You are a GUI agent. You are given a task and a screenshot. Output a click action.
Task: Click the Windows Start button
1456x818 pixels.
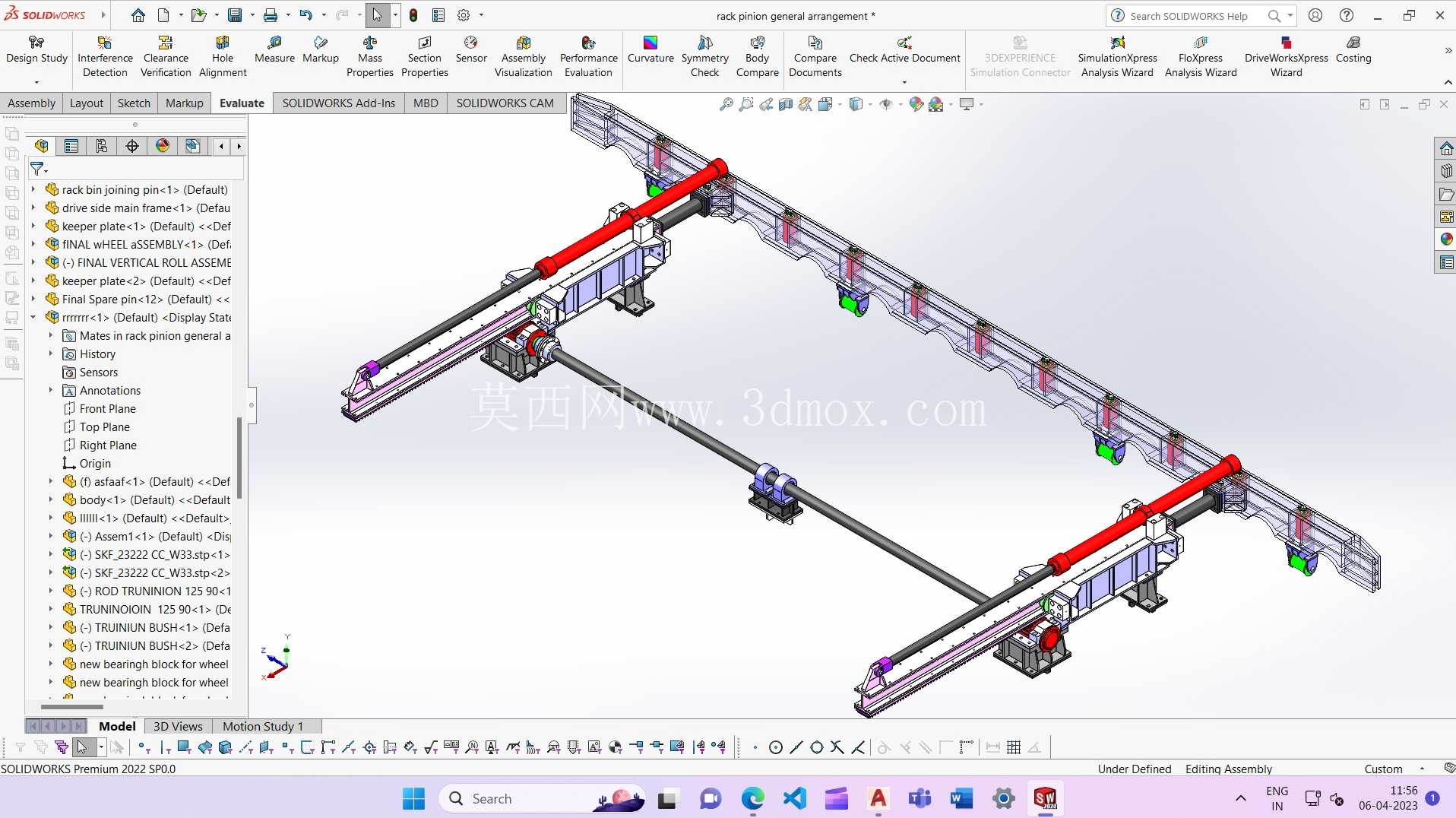(x=414, y=798)
